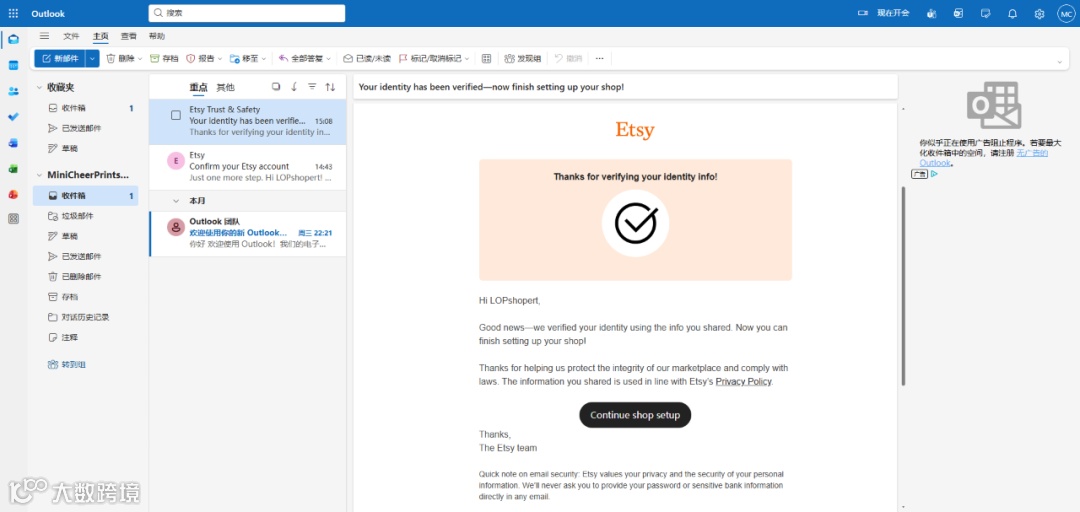Collapse the MiniCheerPrints account folder tree
Viewport: 1080px width, 512px height.
coord(39,175)
